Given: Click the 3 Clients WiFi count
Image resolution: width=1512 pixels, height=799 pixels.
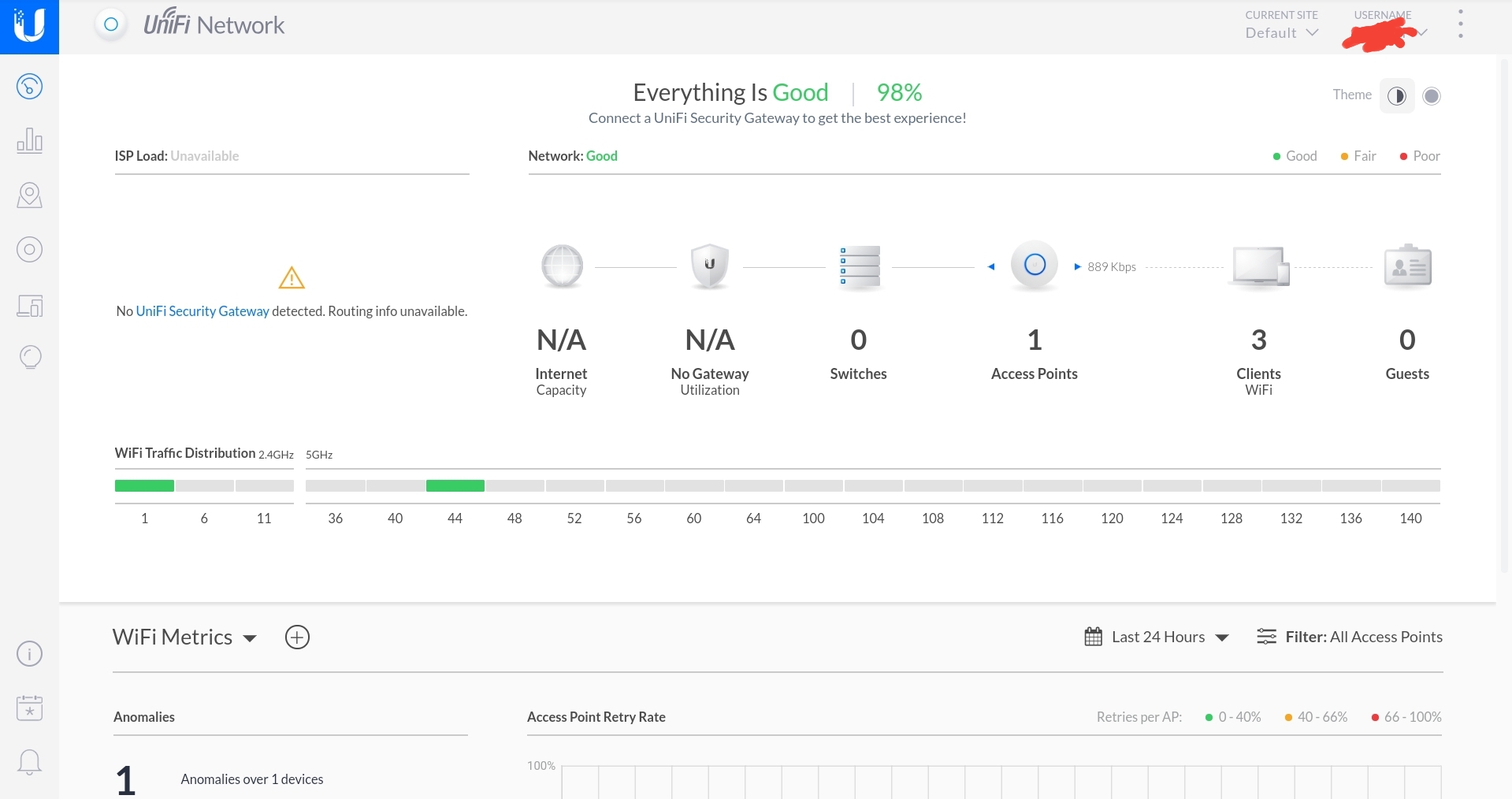Looking at the screenshot, I should [1258, 340].
